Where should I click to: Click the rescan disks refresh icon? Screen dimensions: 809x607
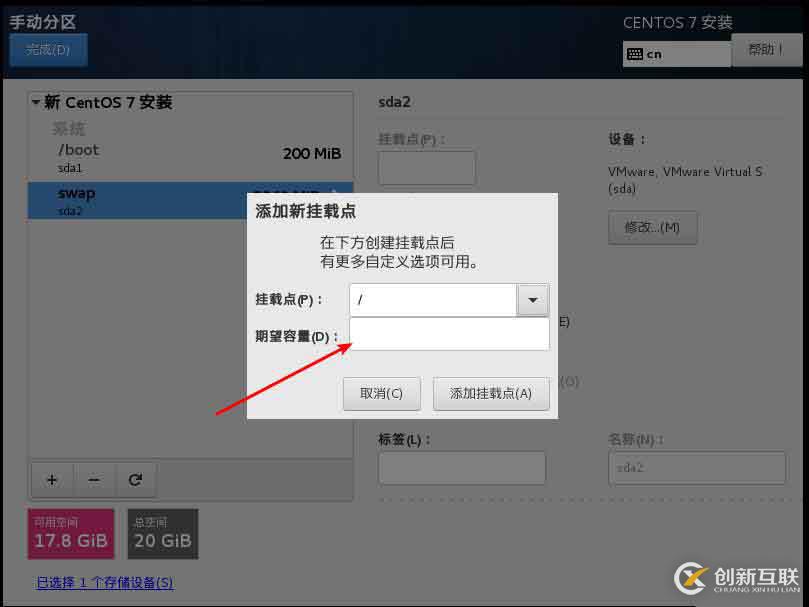coord(137,480)
